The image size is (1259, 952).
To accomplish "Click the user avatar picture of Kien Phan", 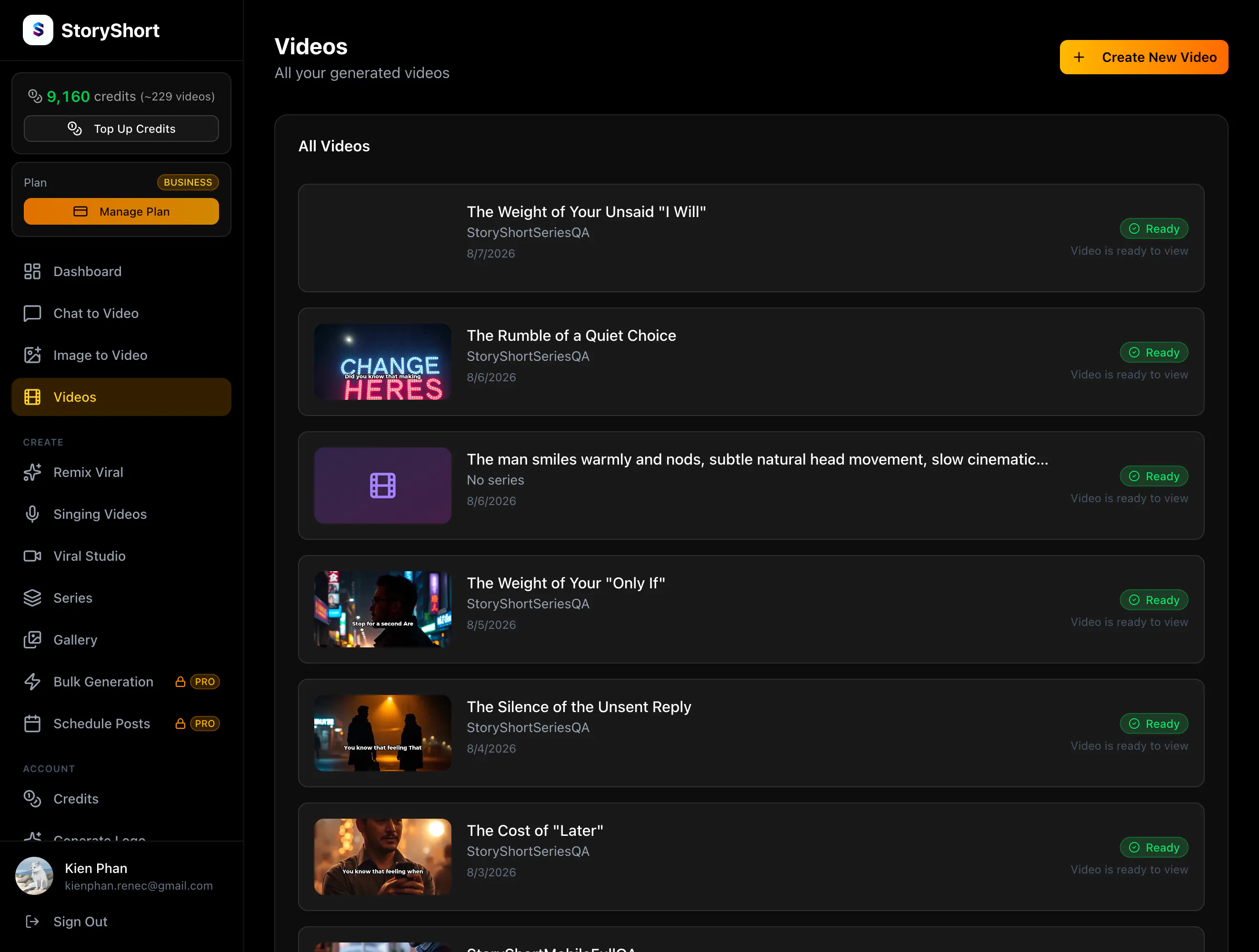I will (x=34, y=876).
